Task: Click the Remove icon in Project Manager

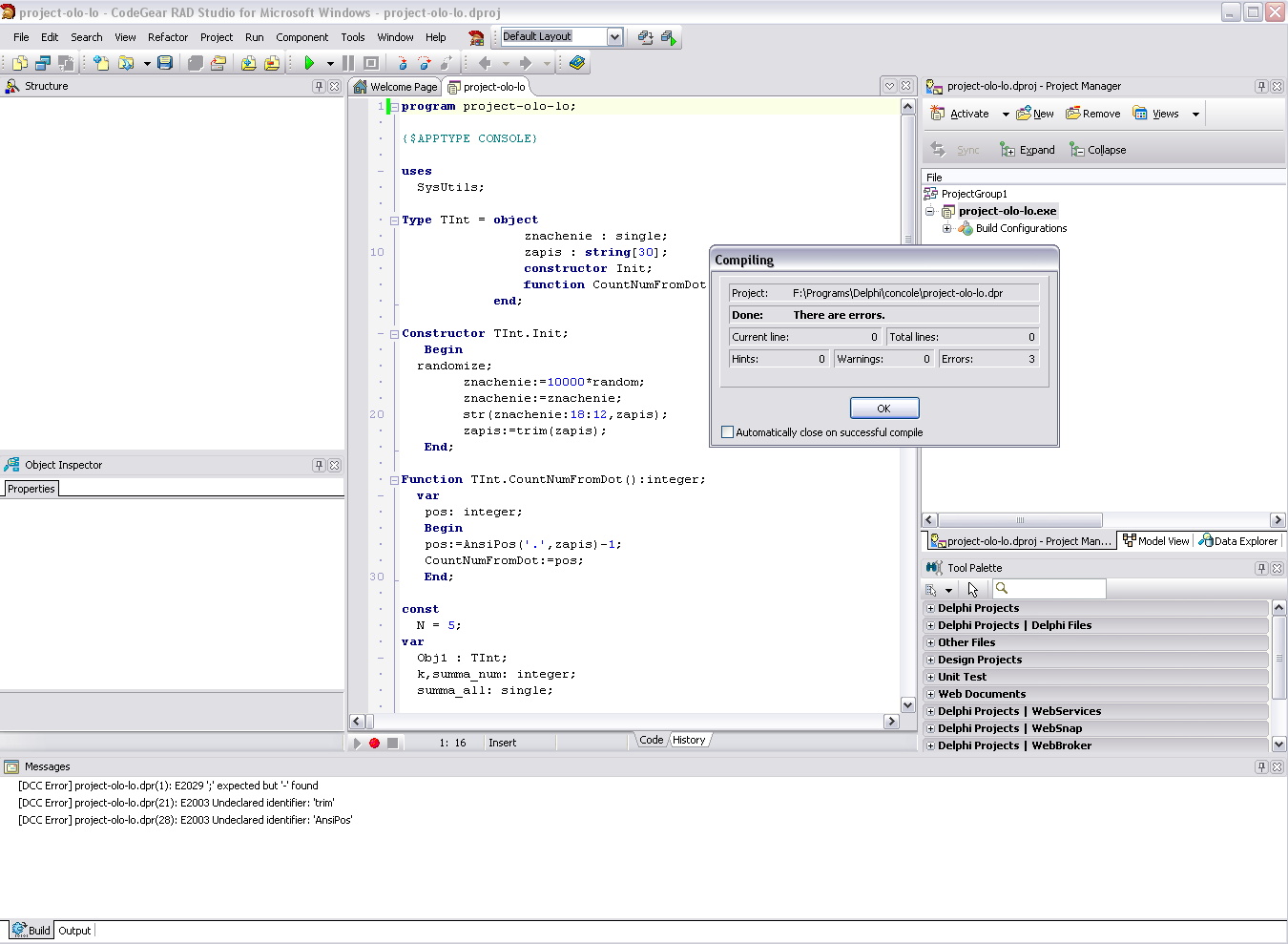Action: (1093, 114)
